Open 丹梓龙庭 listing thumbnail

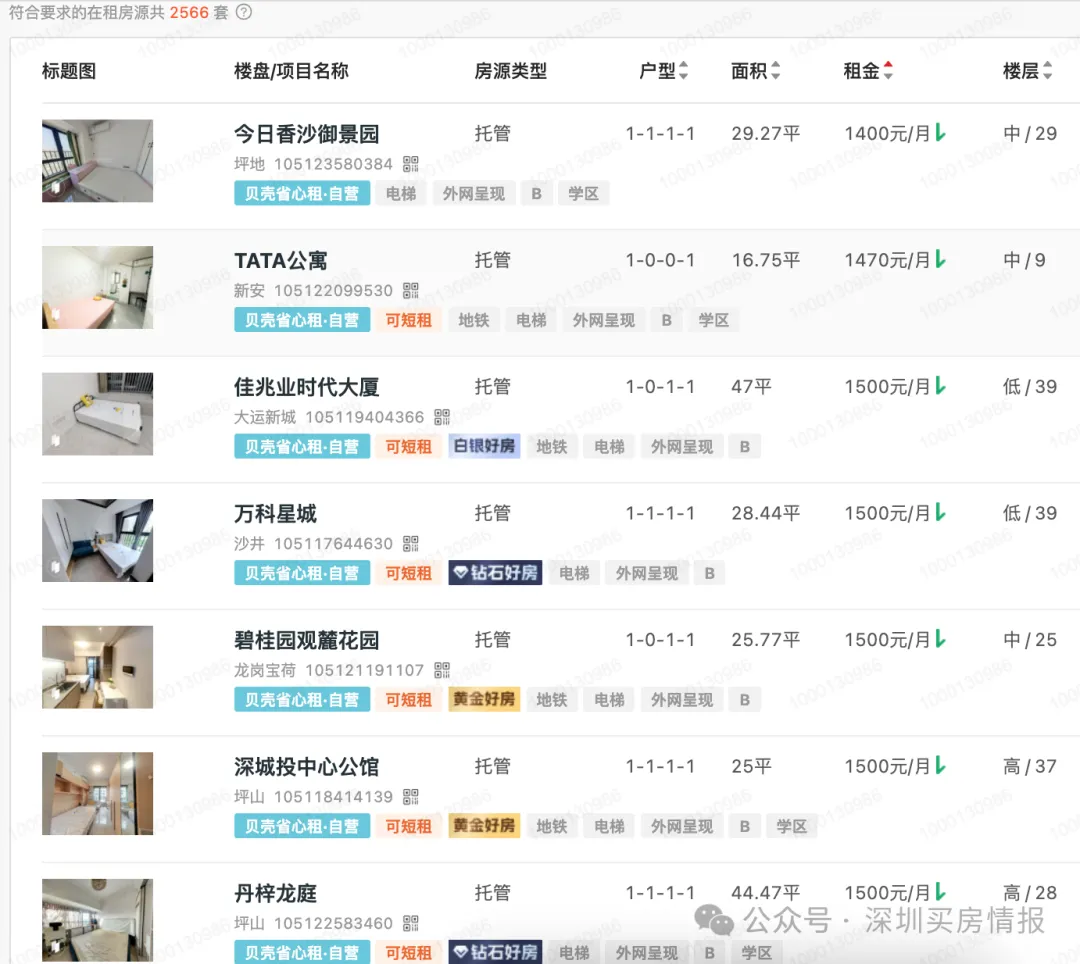(x=97, y=920)
